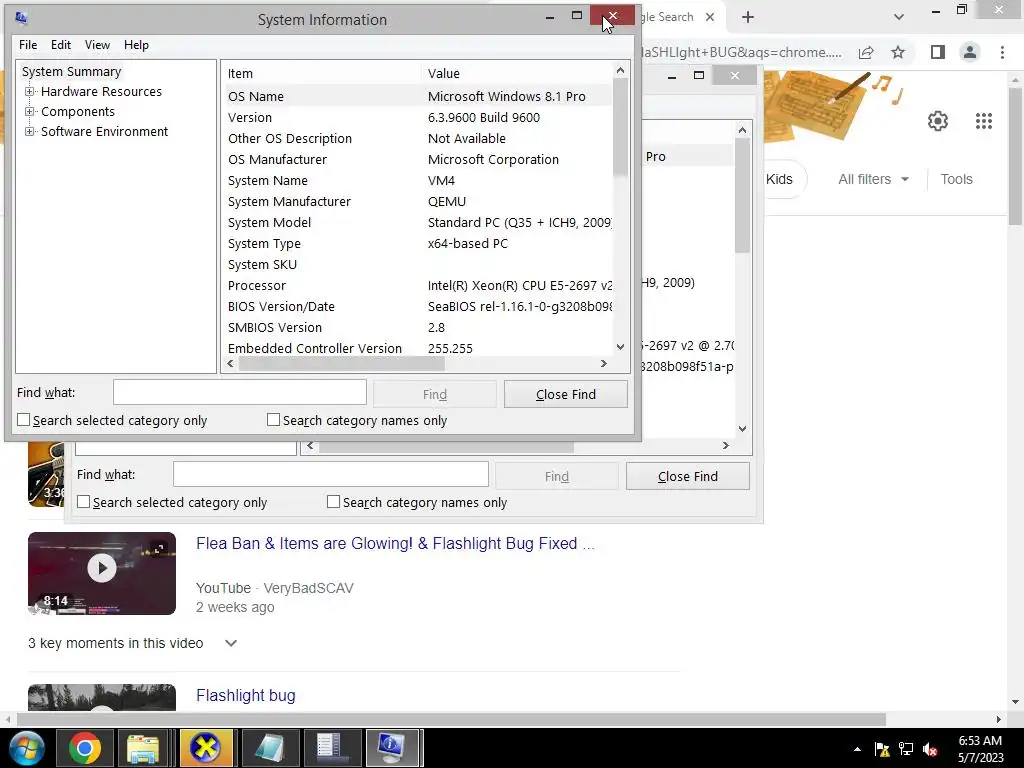Click the rear window's vertical scrollbar thumb
The height and width of the screenshot is (768, 1024).
[742, 196]
